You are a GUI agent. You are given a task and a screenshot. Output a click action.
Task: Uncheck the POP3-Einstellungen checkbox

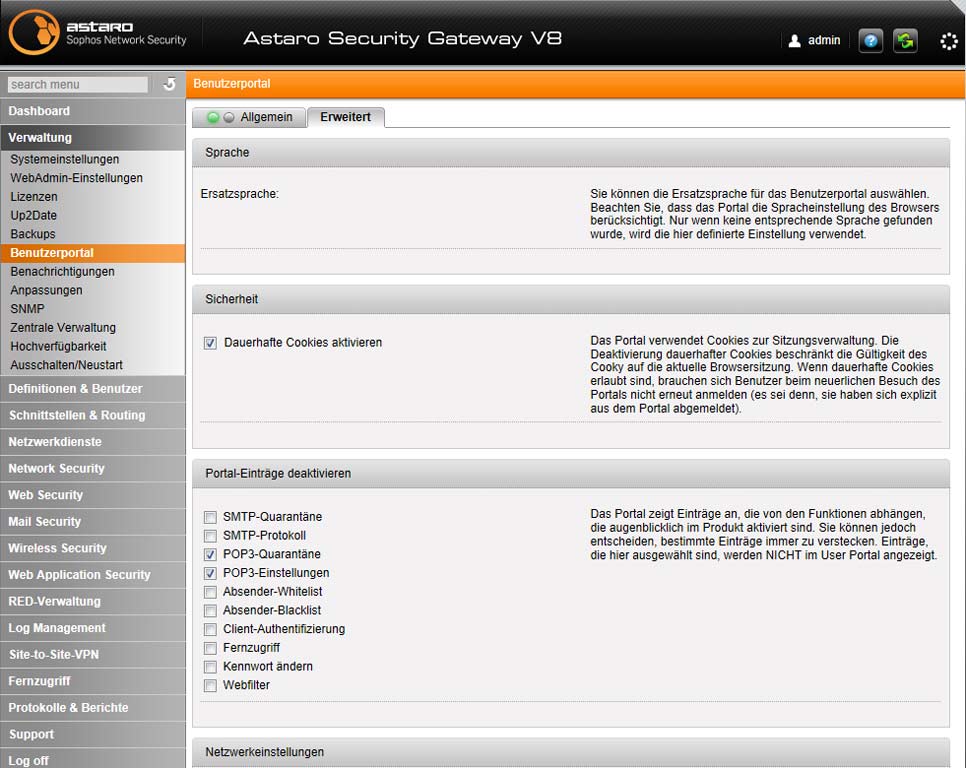[210, 573]
